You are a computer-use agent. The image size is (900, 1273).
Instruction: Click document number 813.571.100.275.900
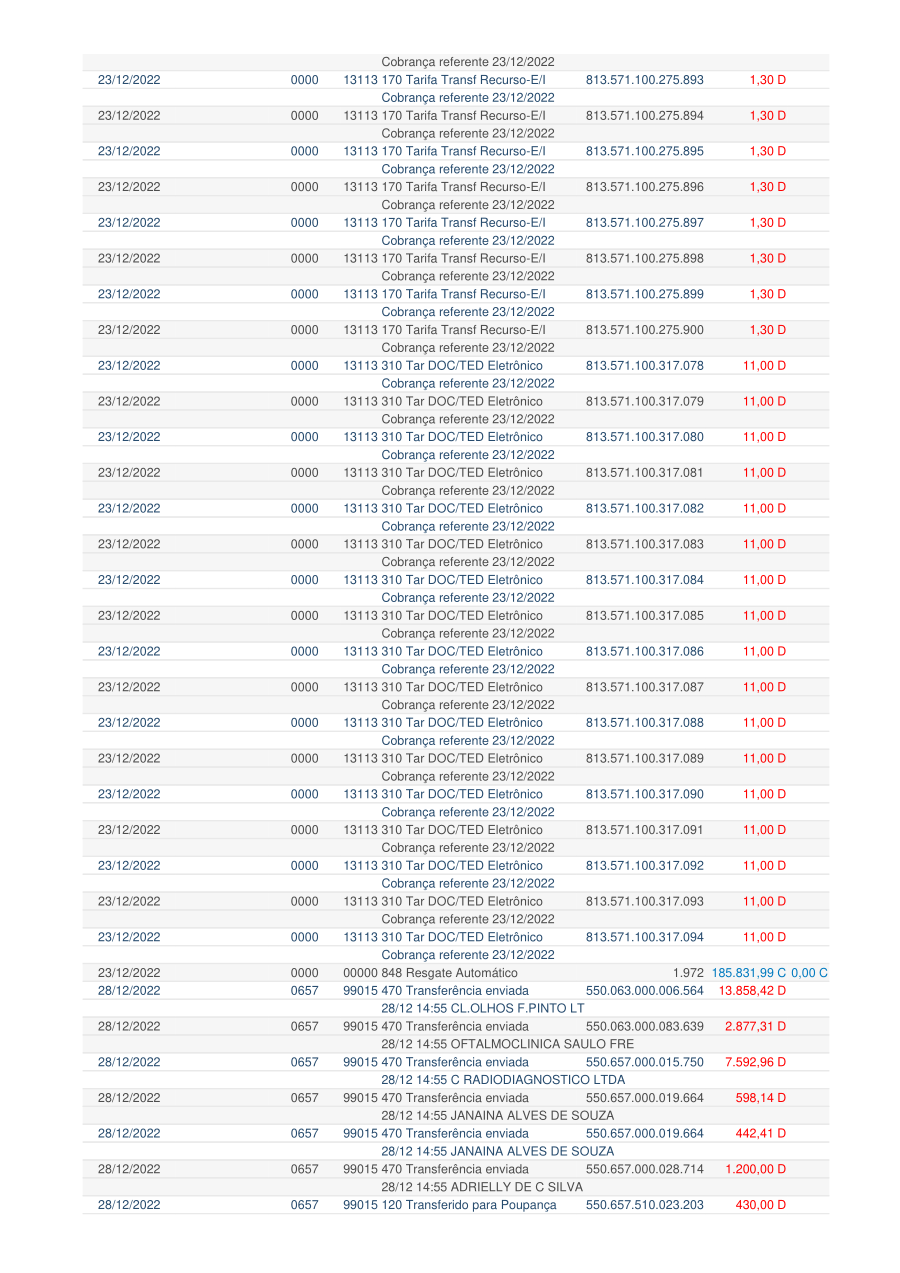(644, 330)
